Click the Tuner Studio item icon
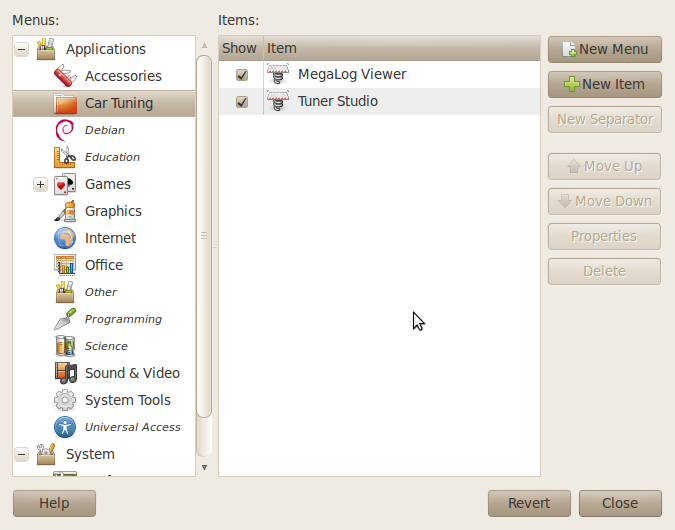The height and width of the screenshot is (530, 675). (278, 101)
